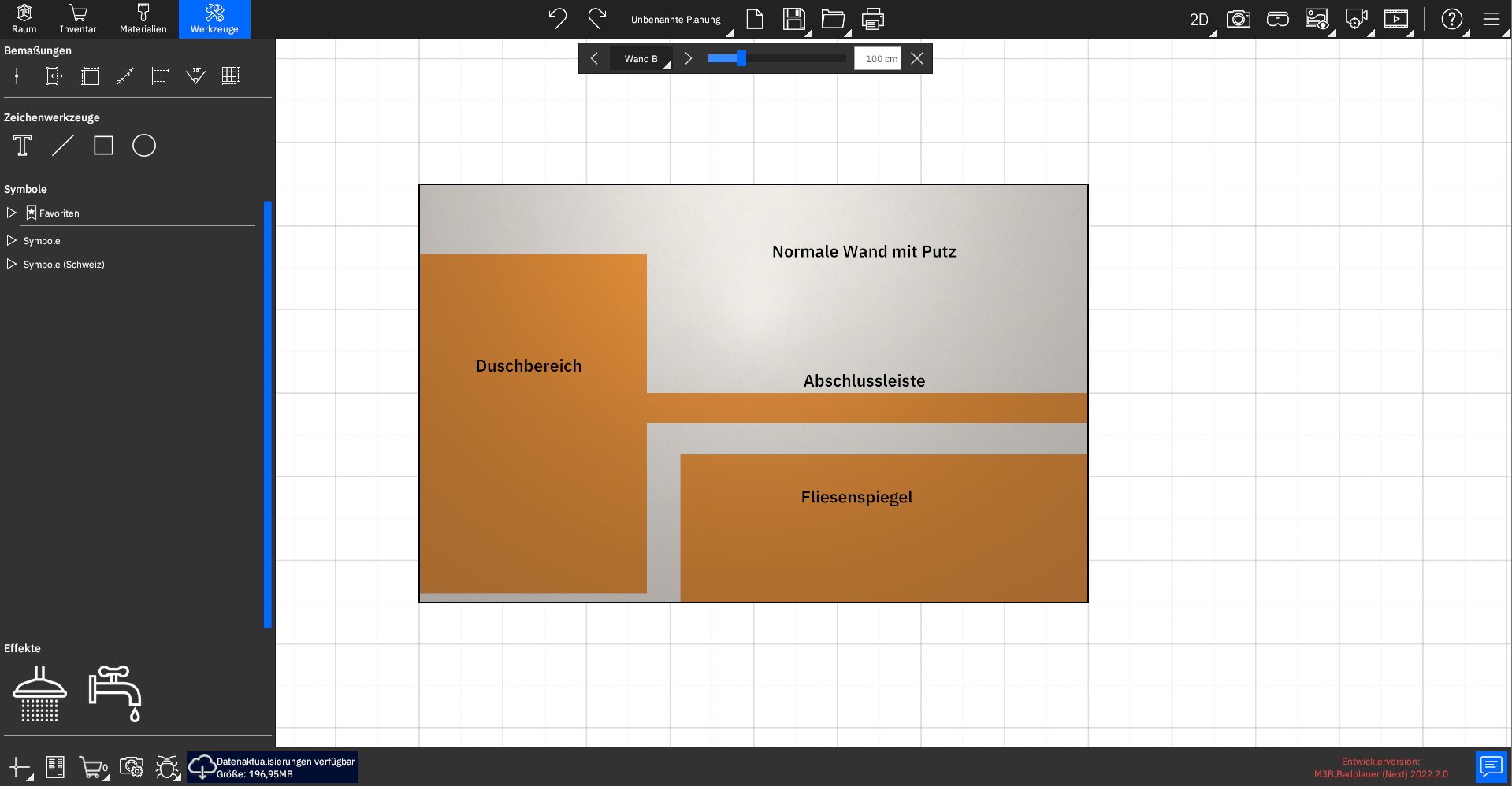Print the planning with printer icon
1512x786 pixels.
click(x=873, y=19)
